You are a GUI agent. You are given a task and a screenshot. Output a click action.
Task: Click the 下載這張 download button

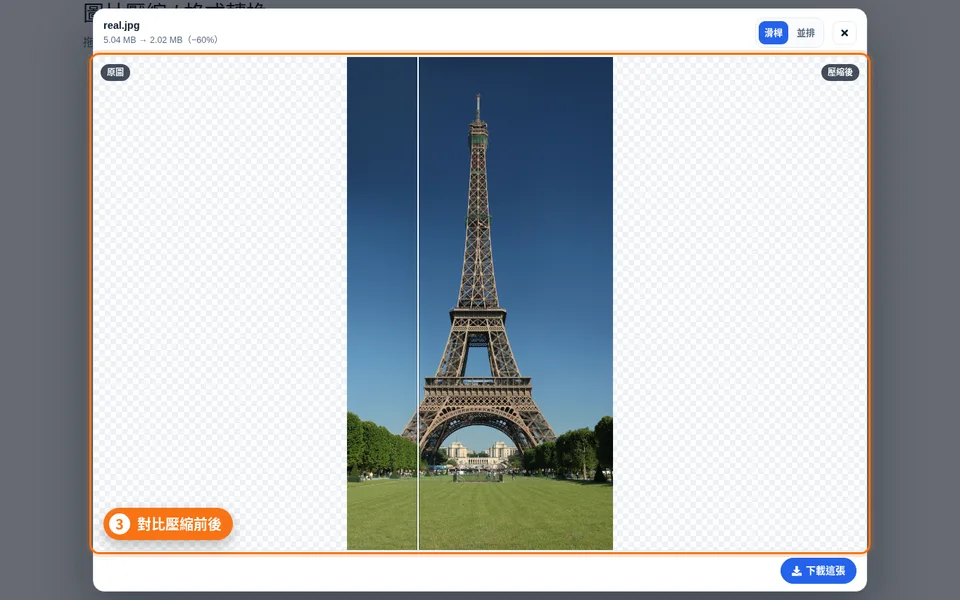pos(818,571)
